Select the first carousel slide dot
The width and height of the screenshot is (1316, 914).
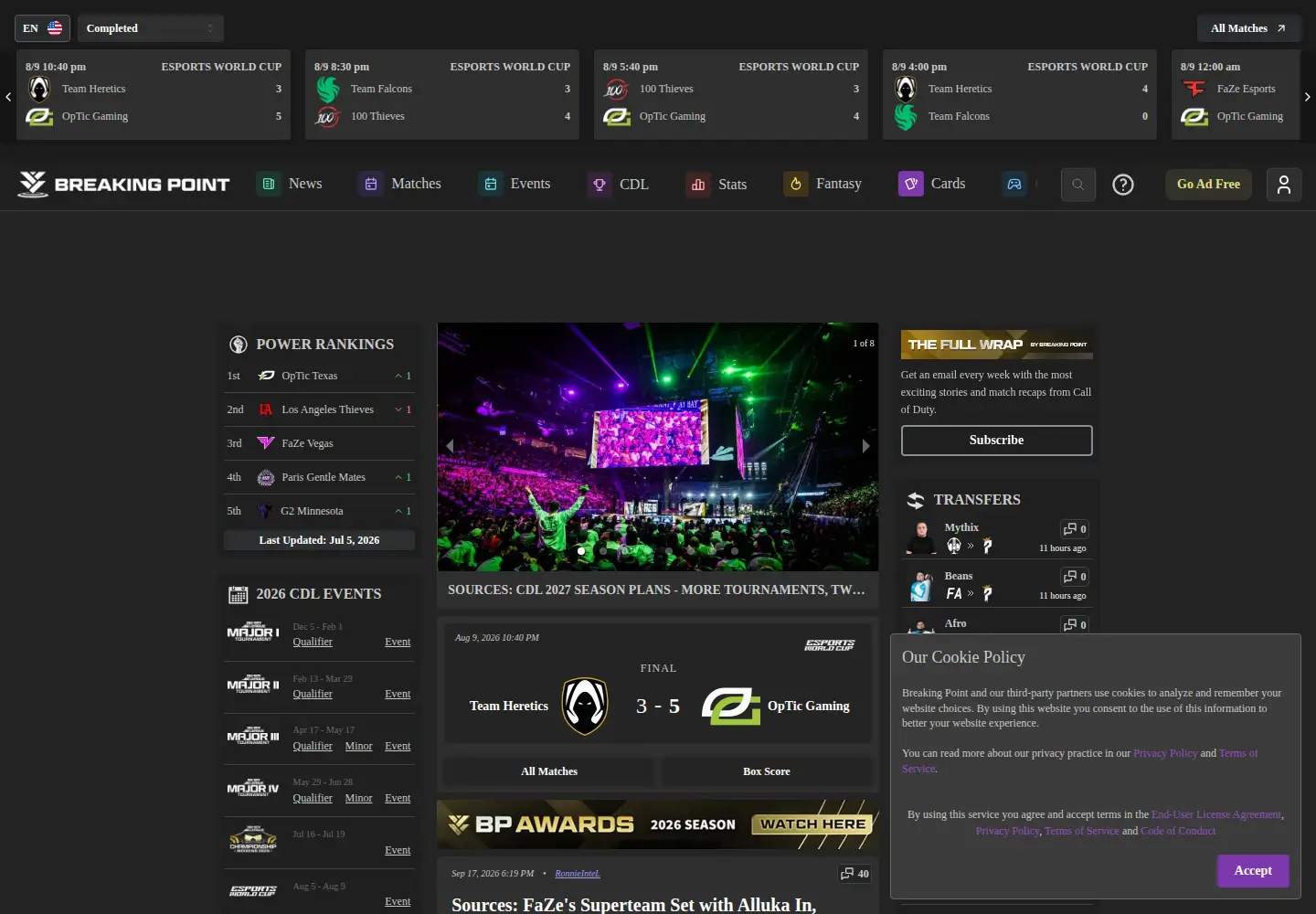click(581, 551)
